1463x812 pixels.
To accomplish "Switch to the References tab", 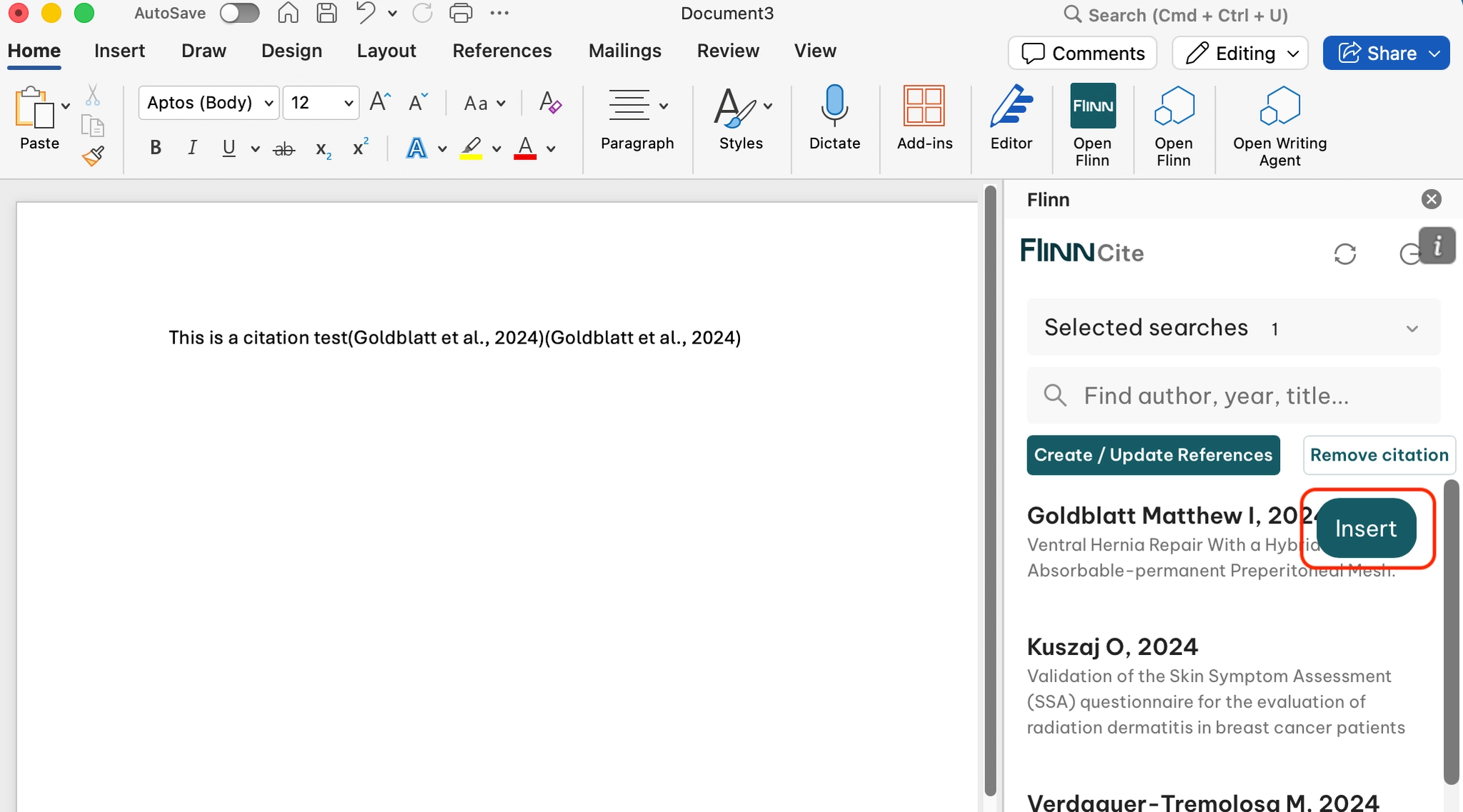I will coord(502,51).
